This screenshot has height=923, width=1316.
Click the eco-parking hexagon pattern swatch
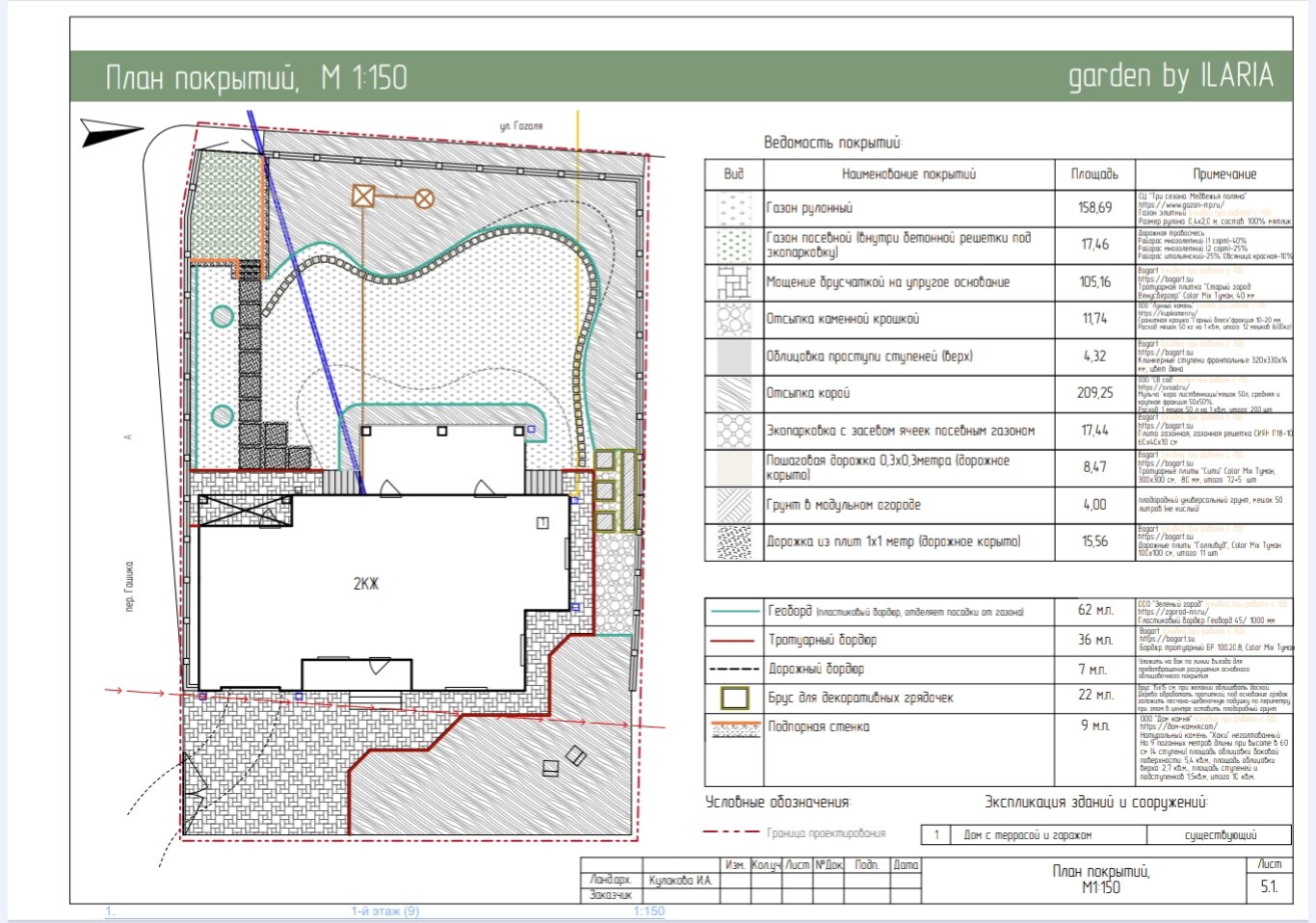[734, 431]
